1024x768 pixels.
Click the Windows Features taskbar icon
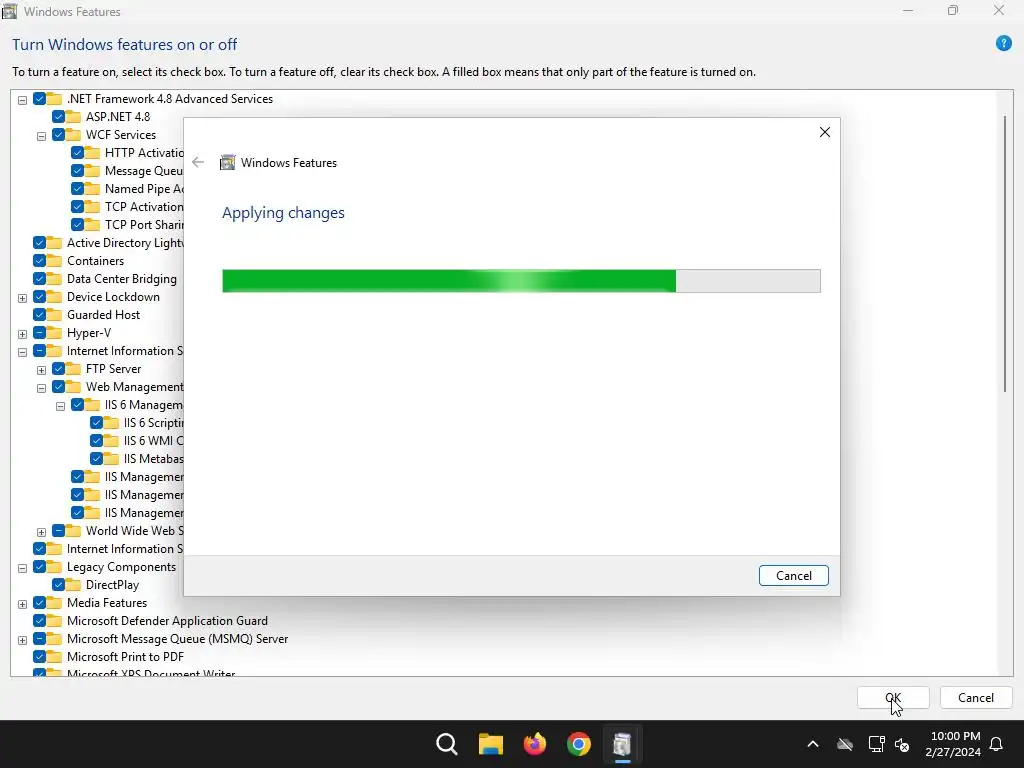tap(622, 744)
